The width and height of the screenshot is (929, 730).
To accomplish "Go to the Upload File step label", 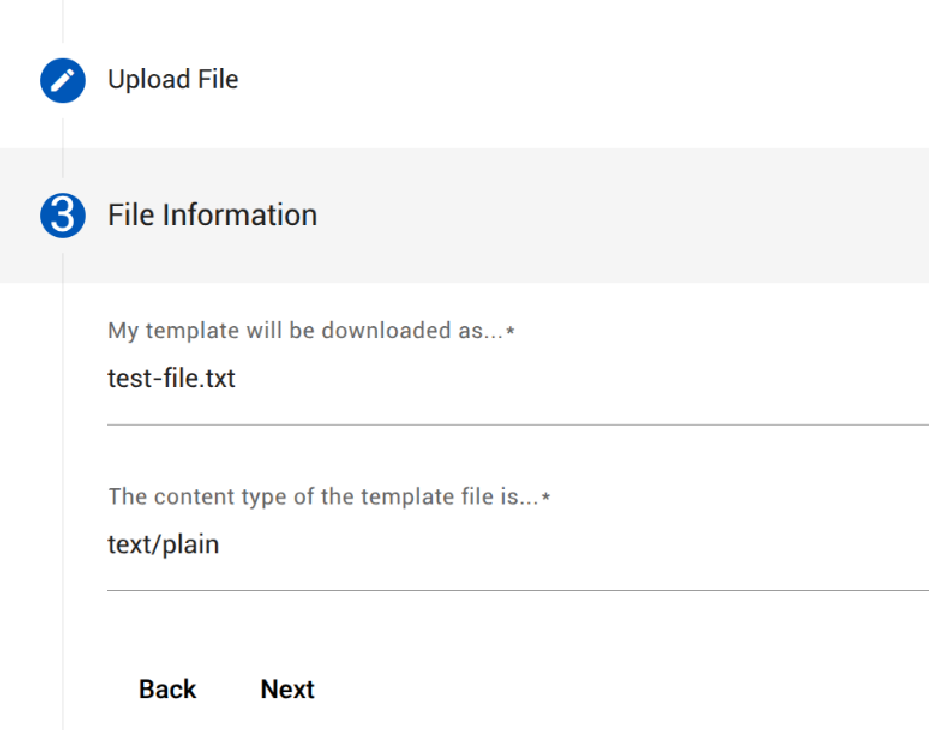I will click(x=173, y=79).
